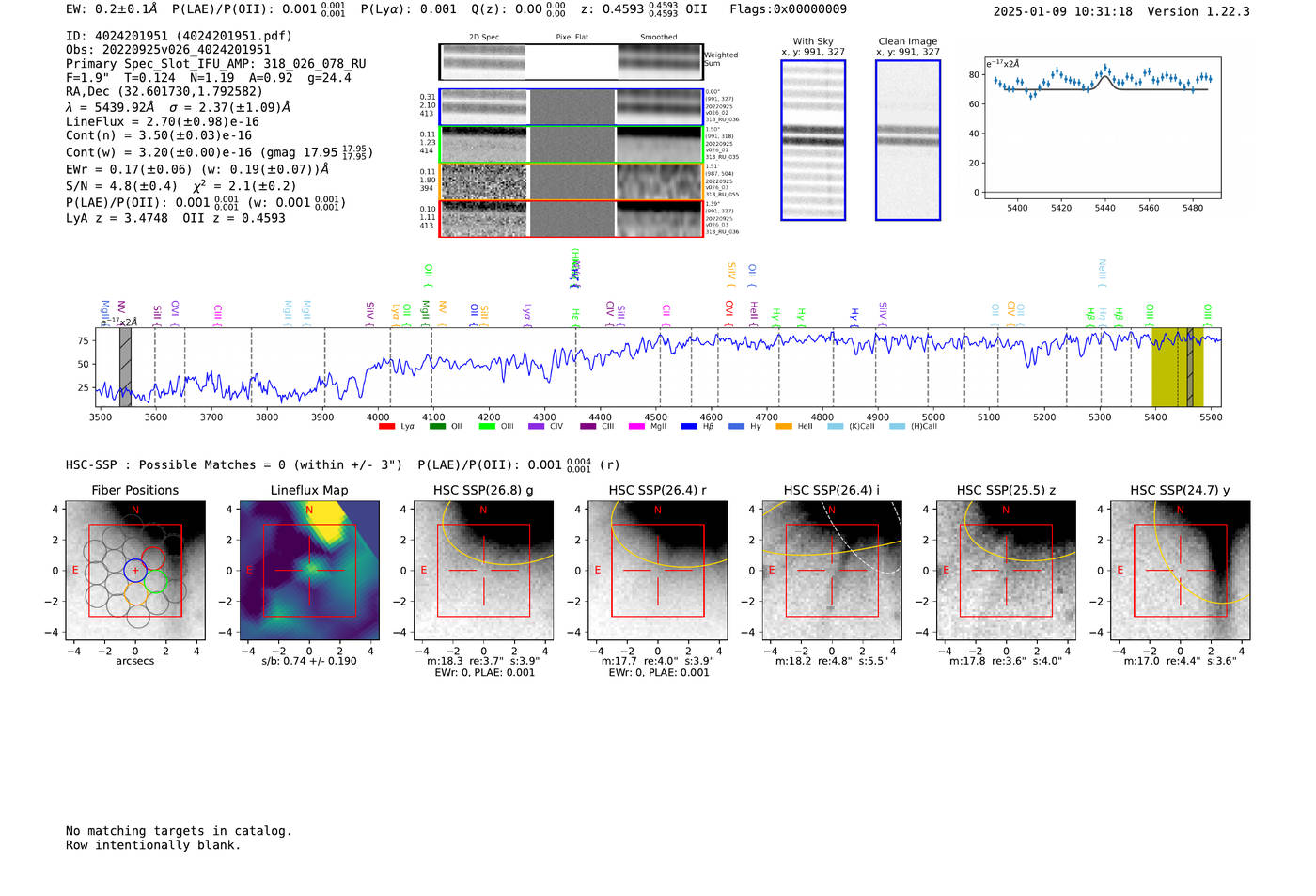Click the Row intentionally blank text

pyautogui.click(x=153, y=845)
